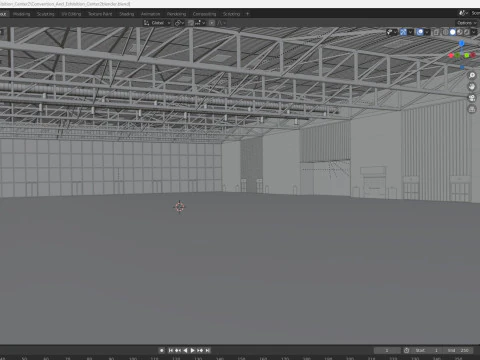Click the End frame field
The image size is (480, 360).
click(x=458, y=350)
